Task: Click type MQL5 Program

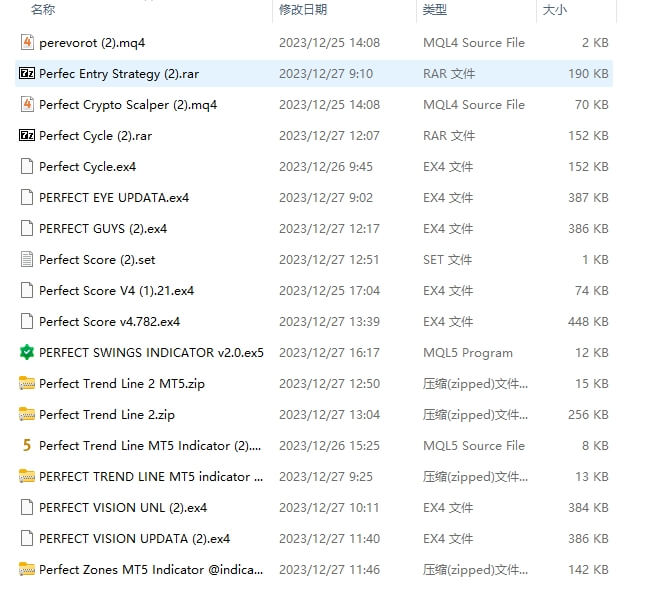Action: point(468,353)
